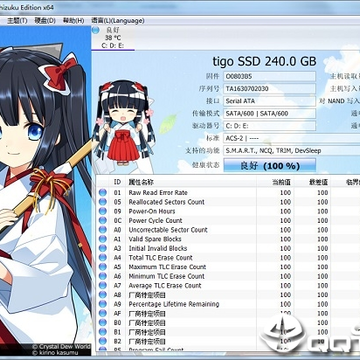Select the Percentage Lifetime Remaining attribute name
Image resolution: width=360 pixels, height=360 pixels.
[174, 304]
